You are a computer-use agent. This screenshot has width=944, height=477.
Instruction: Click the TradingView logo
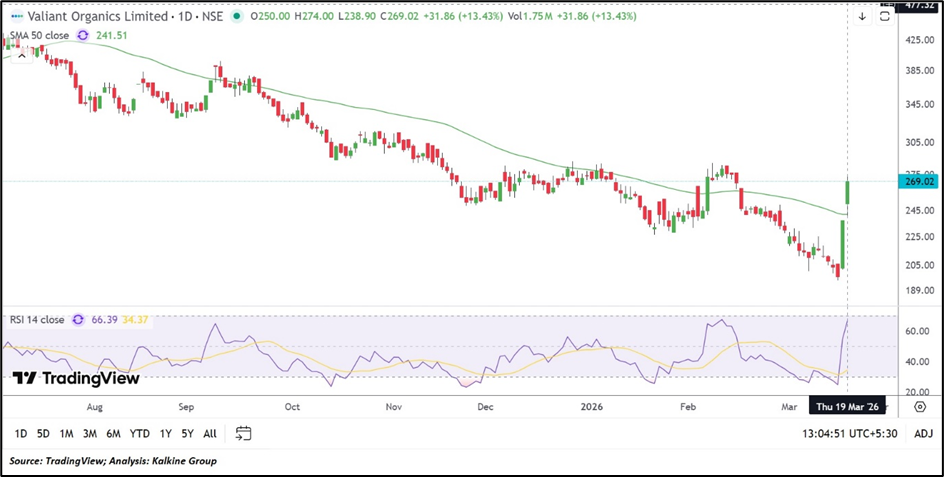tap(76, 378)
